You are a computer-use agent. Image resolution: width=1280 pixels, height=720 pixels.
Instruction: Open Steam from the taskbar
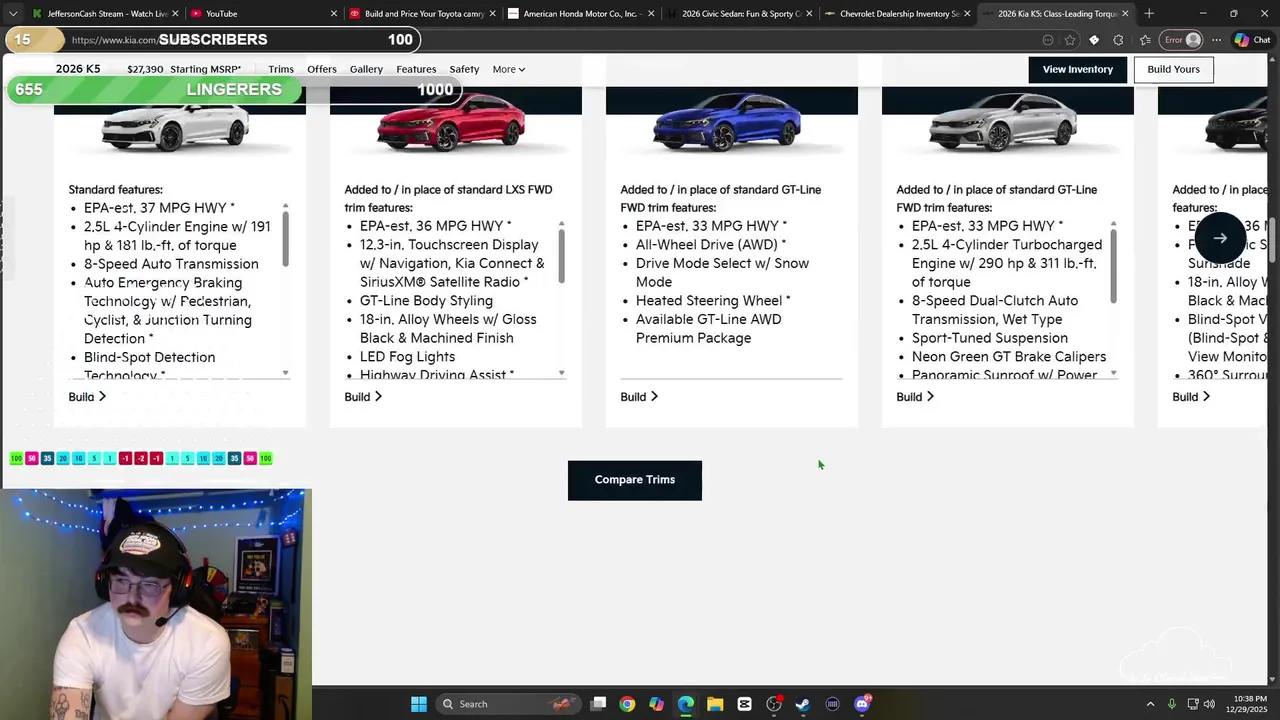pyautogui.click(x=803, y=704)
